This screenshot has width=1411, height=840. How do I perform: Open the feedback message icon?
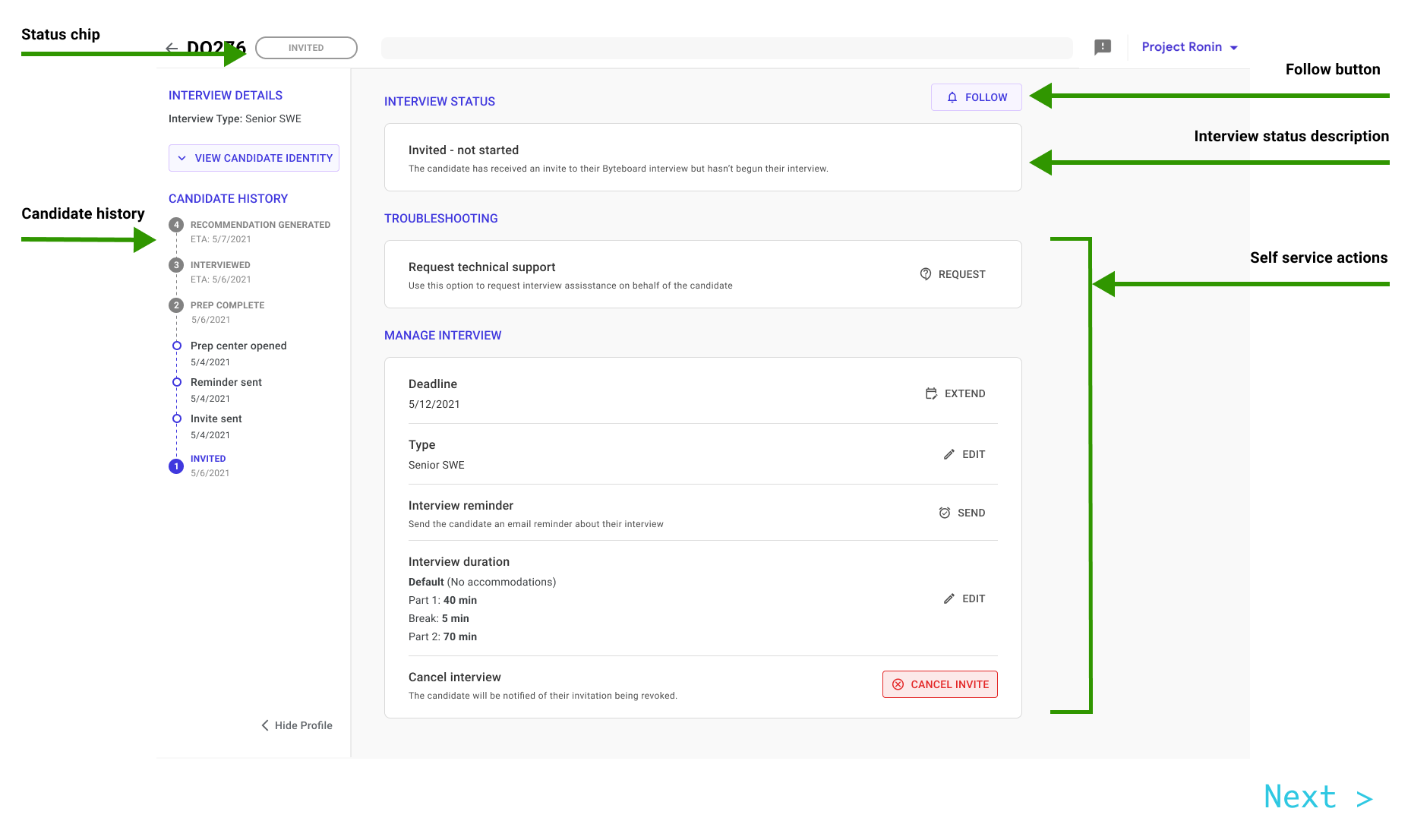click(1102, 47)
